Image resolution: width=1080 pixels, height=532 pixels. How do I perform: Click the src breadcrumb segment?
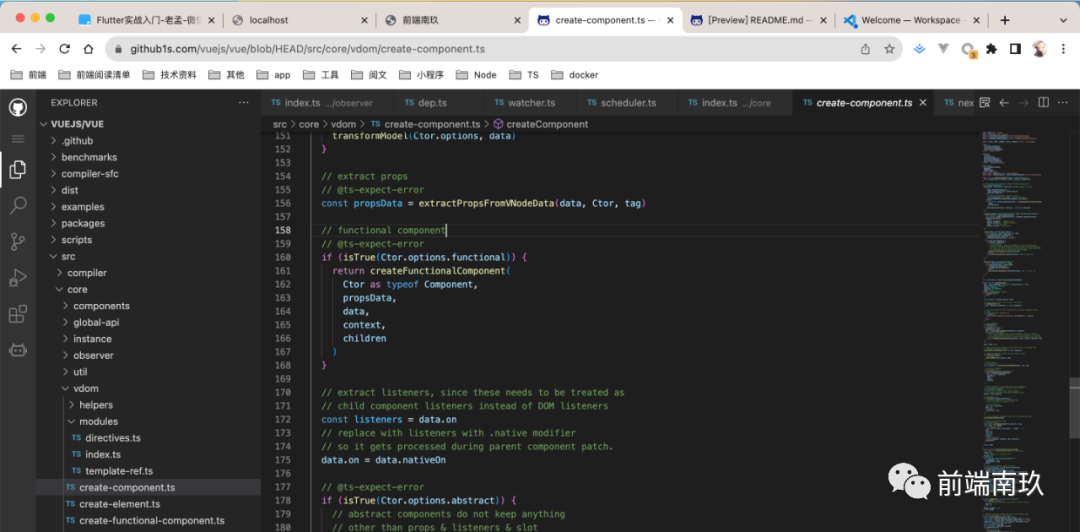click(x=279, y=124)
